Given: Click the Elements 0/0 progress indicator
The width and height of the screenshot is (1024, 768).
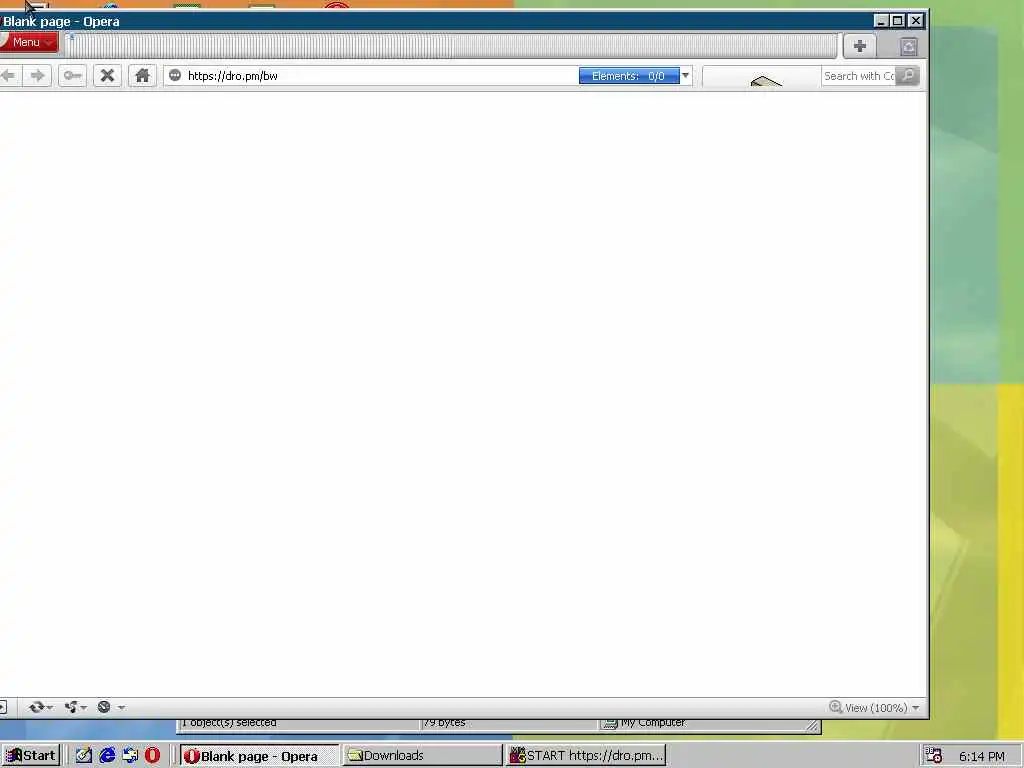Looking at the screenshot, I should pyautogui.click(x=629, y=76).
